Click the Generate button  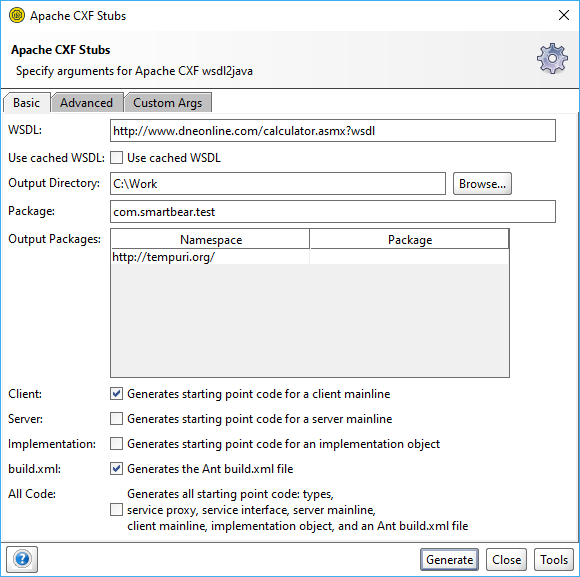pyautogui.click(x=449, y=560)
